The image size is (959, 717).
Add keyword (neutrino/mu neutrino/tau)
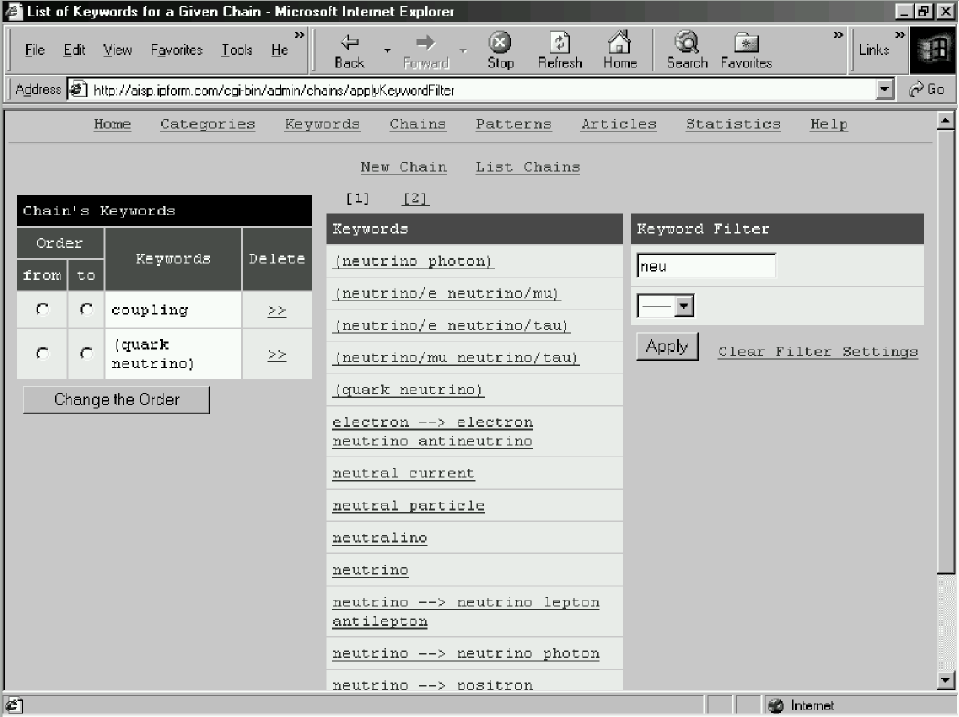pyautogui.click(x=456, y=358)
